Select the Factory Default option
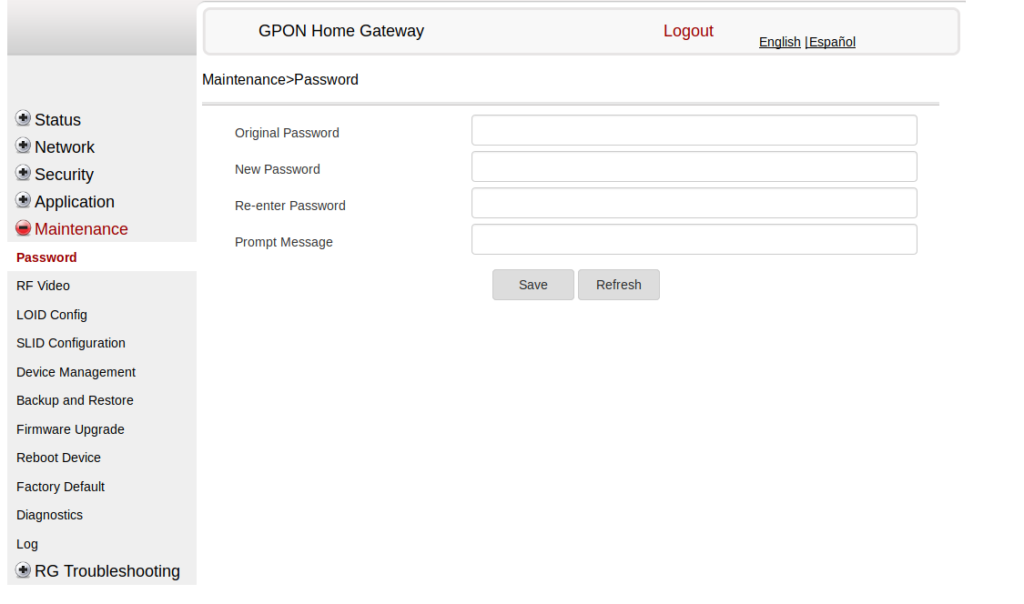1024x604 pixels. [x=60, y=486]
